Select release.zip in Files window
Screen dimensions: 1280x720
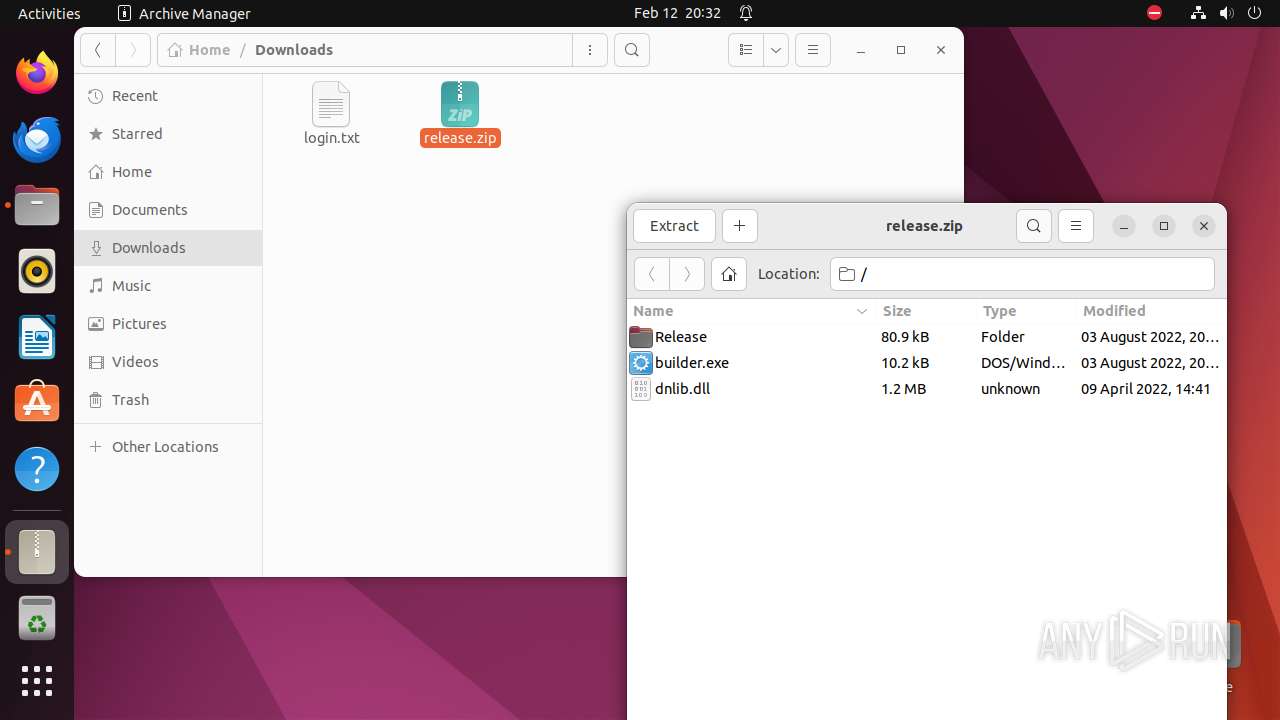460,114
